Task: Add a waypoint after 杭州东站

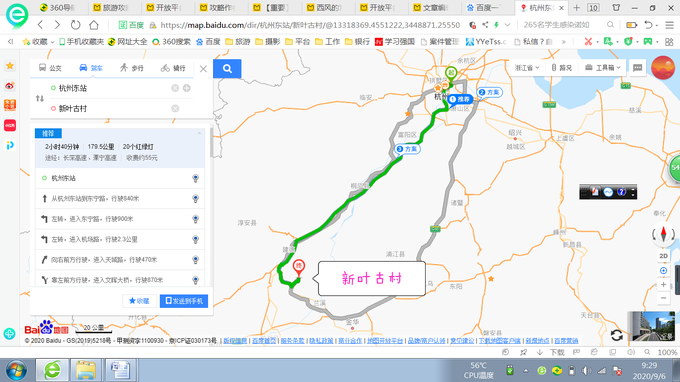Action: pos(187,88)
